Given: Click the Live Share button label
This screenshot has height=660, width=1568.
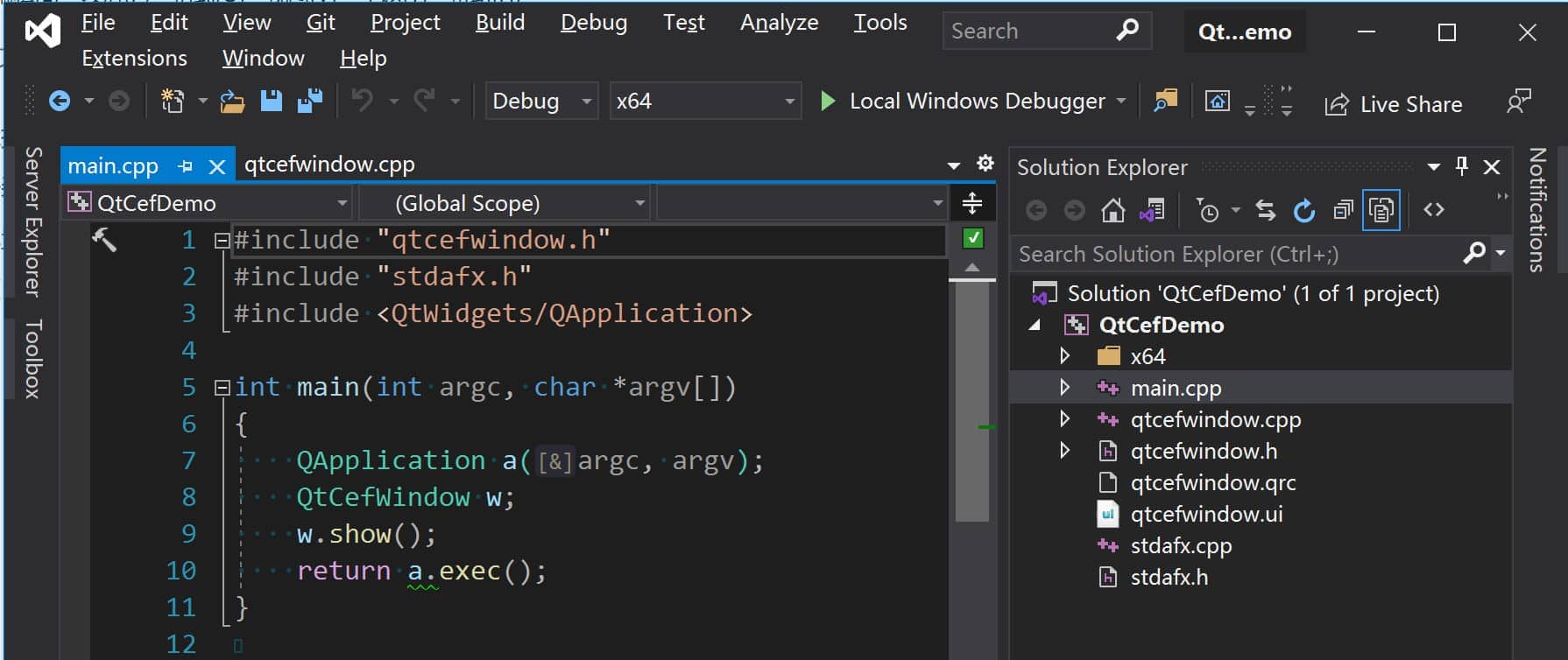Looking at the screenshot, I should click(x=1410, y=105).
